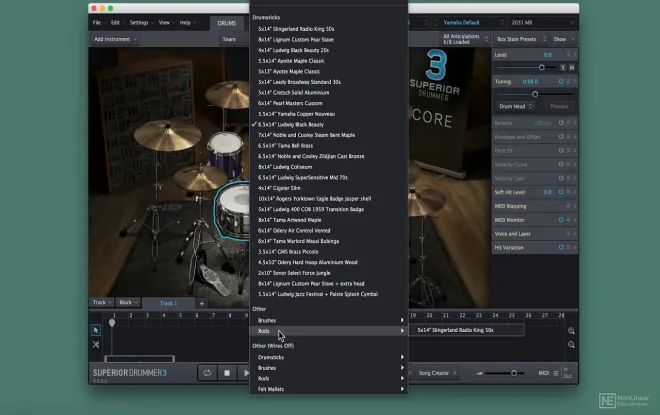
Task: Open the Pitch FX section menu icon
Action: click(568, 150)
